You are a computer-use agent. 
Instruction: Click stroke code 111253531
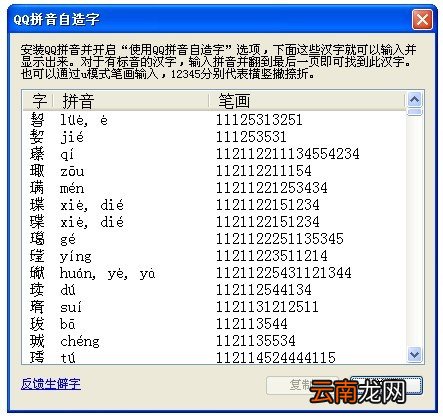251,137
